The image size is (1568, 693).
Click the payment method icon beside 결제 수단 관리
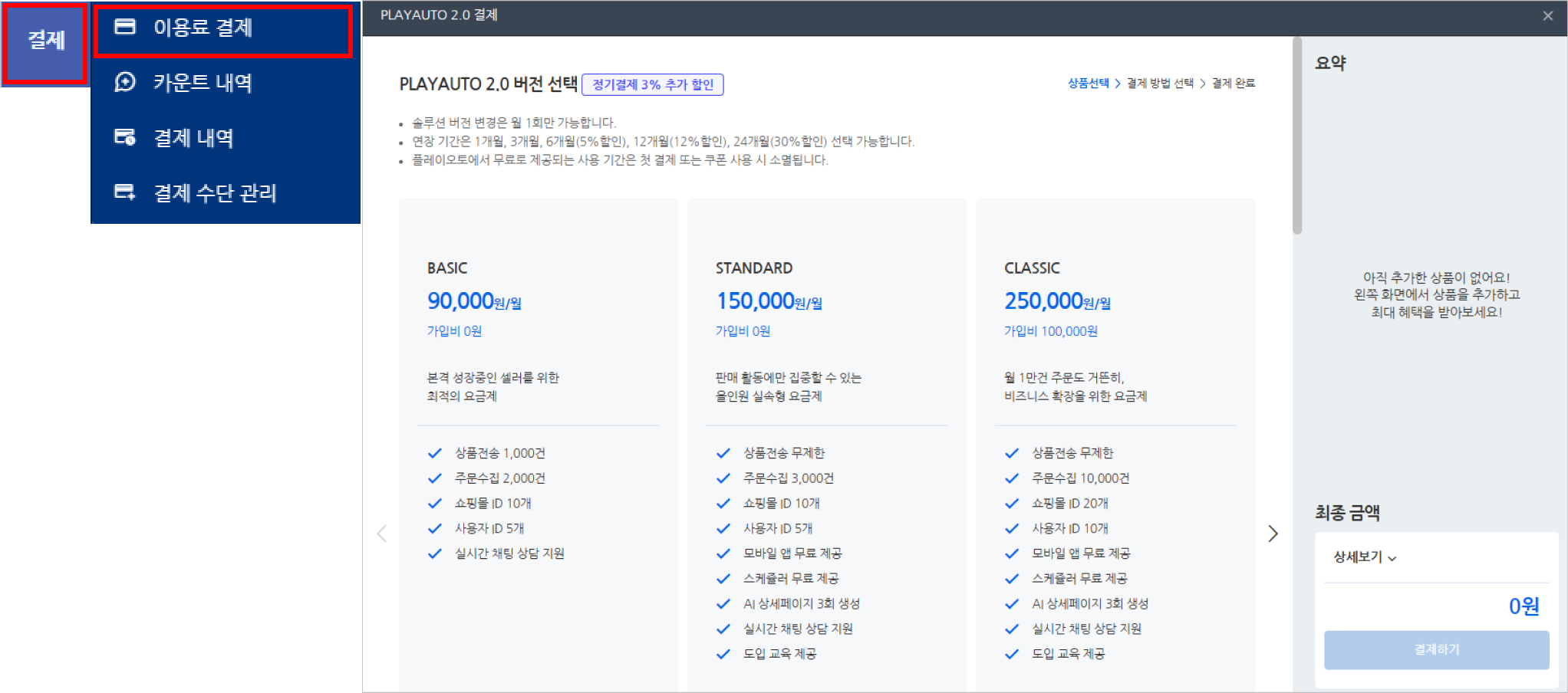[x=125, y=192]
